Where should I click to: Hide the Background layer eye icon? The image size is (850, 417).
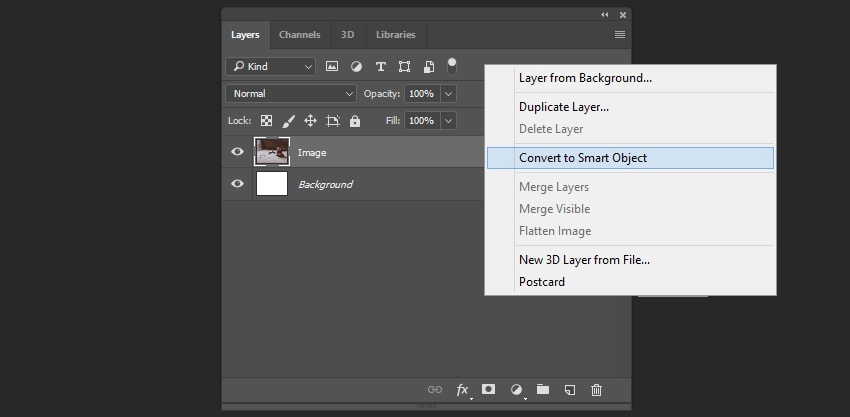click(x=238, y=184)
